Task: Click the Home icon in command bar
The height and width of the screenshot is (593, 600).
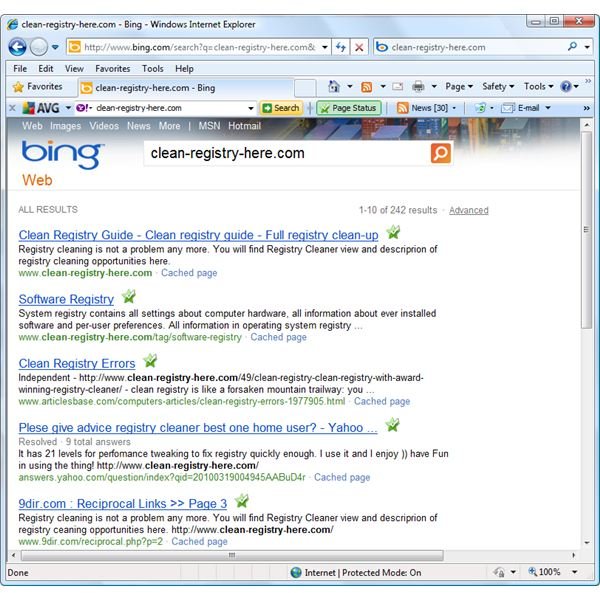Action: 334,86
